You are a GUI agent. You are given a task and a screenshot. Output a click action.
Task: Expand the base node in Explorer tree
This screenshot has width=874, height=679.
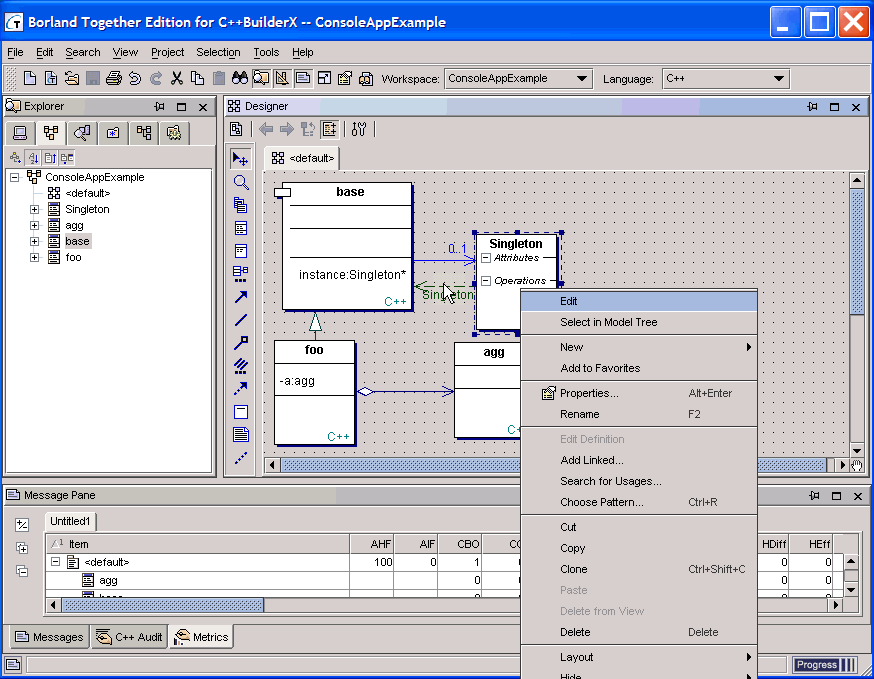coord(35,241)
